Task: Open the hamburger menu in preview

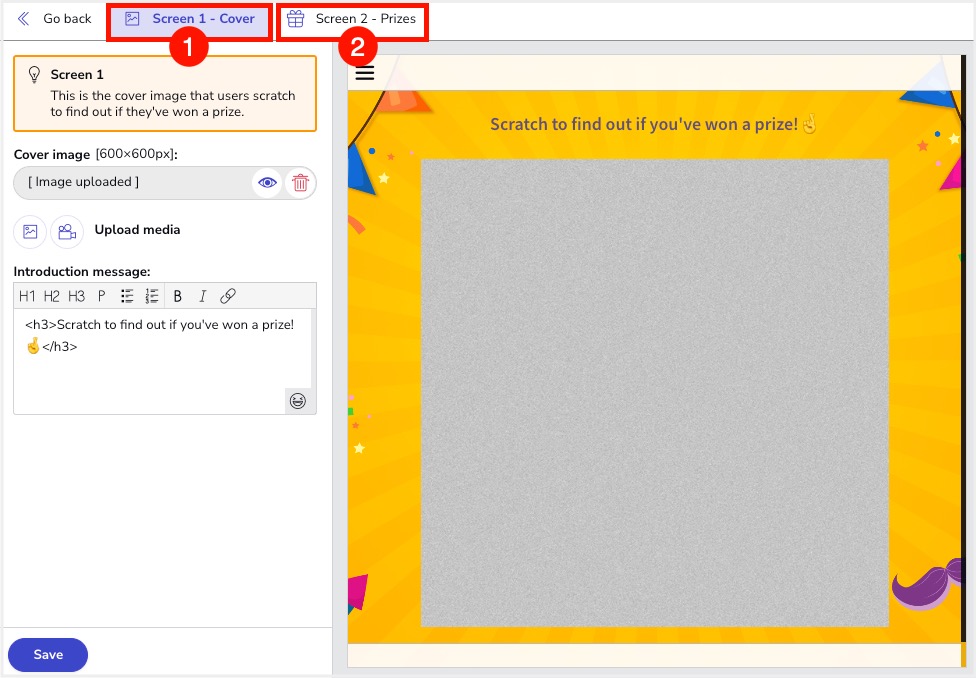Action: [365, 72]
